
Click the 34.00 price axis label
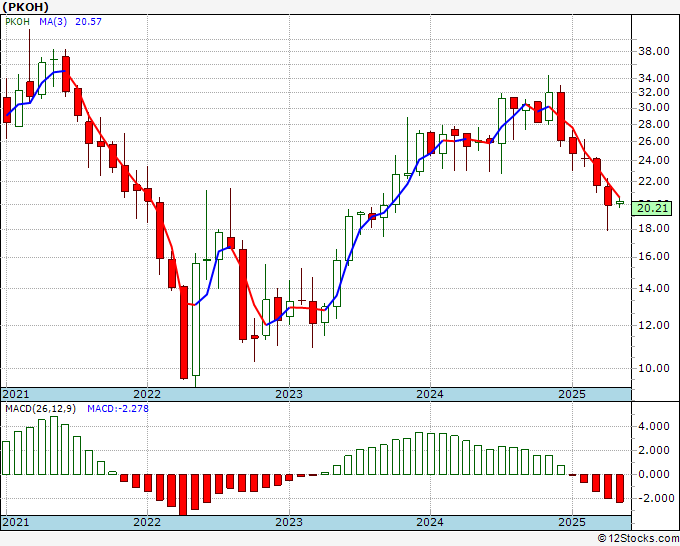click(654, 78)
